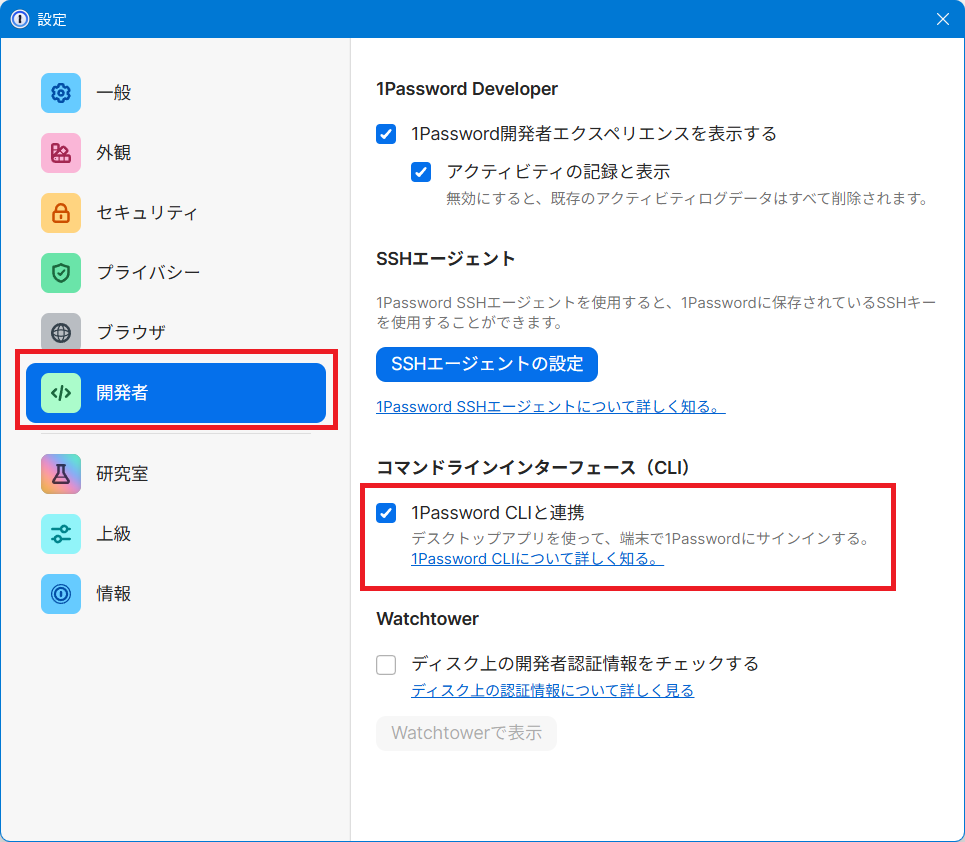Close the 設定 window

point(942,19)
